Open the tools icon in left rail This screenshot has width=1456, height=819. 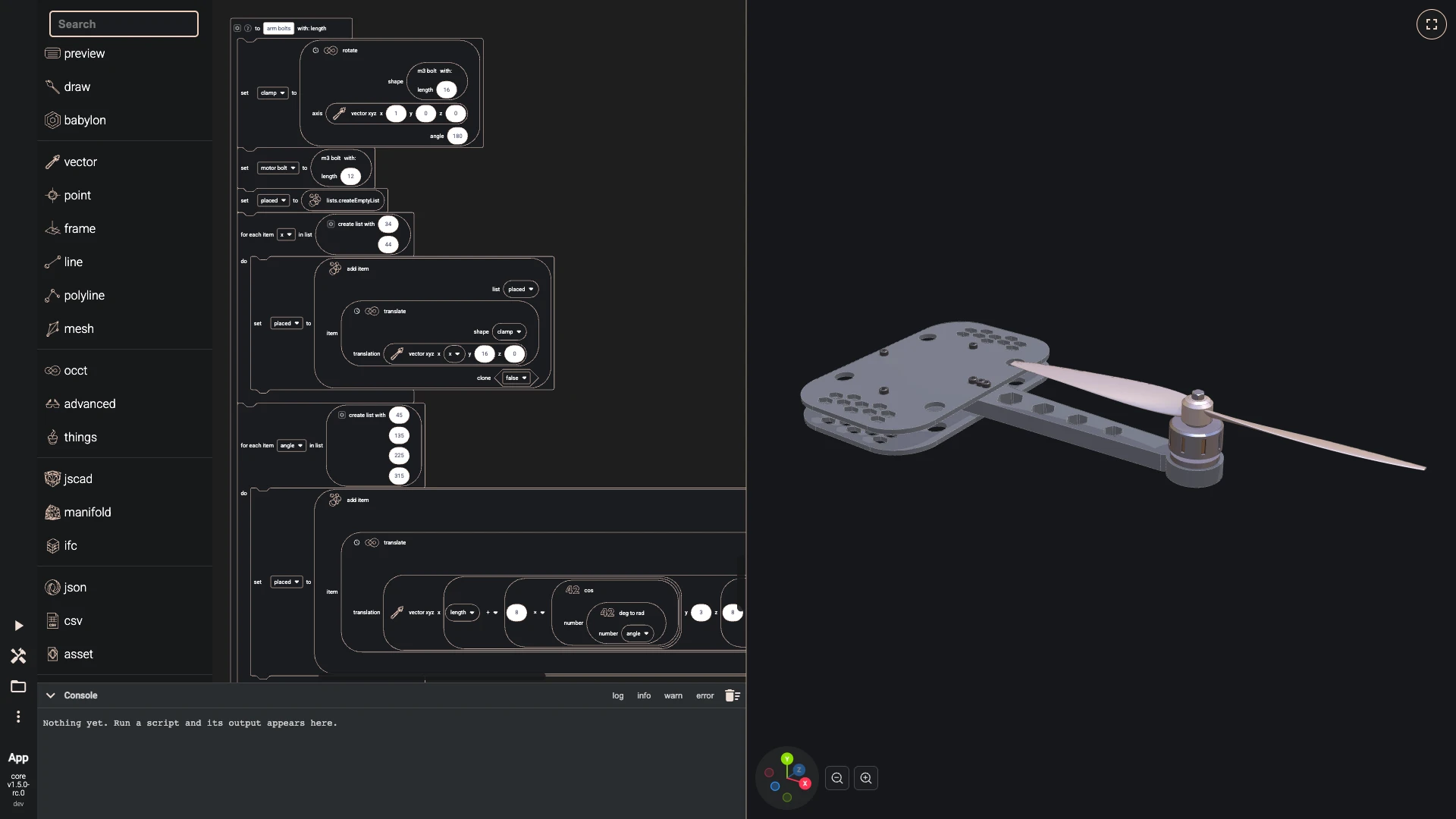18,656
